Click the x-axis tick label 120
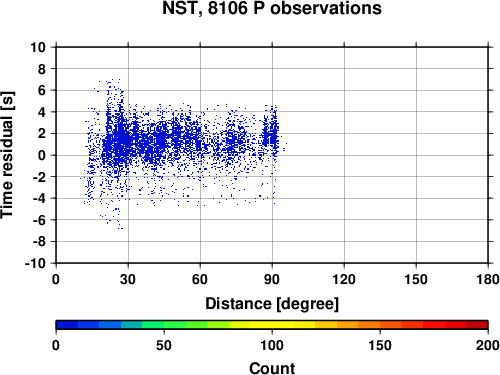 click(344, 279)
